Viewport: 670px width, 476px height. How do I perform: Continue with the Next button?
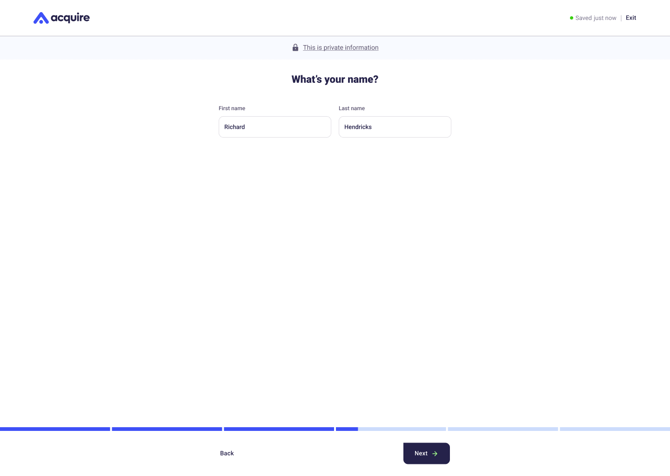426,453
